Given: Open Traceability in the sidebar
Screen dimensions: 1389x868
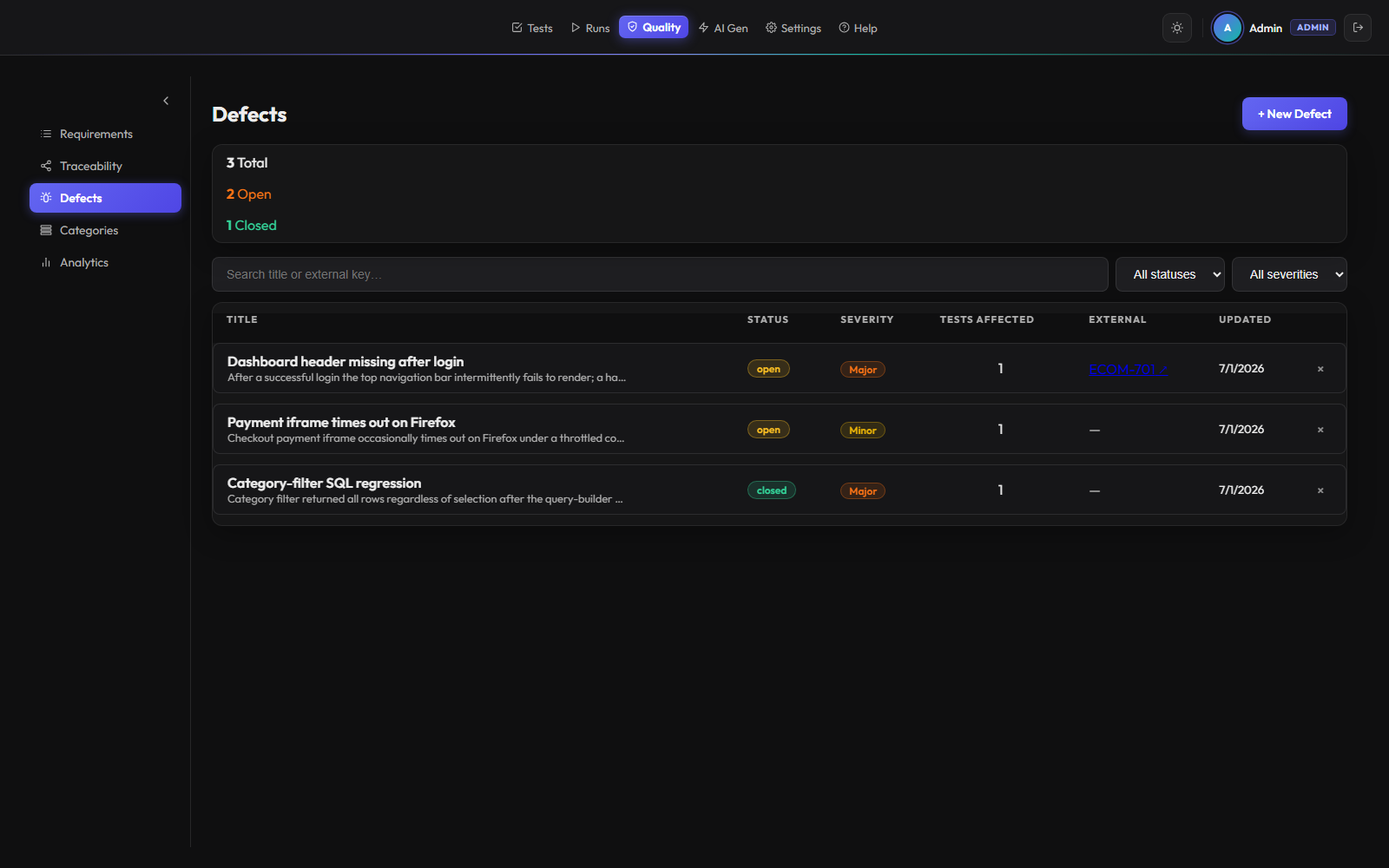Looking at the screenshot, I should pyautogui.click(x=105, y=166).
